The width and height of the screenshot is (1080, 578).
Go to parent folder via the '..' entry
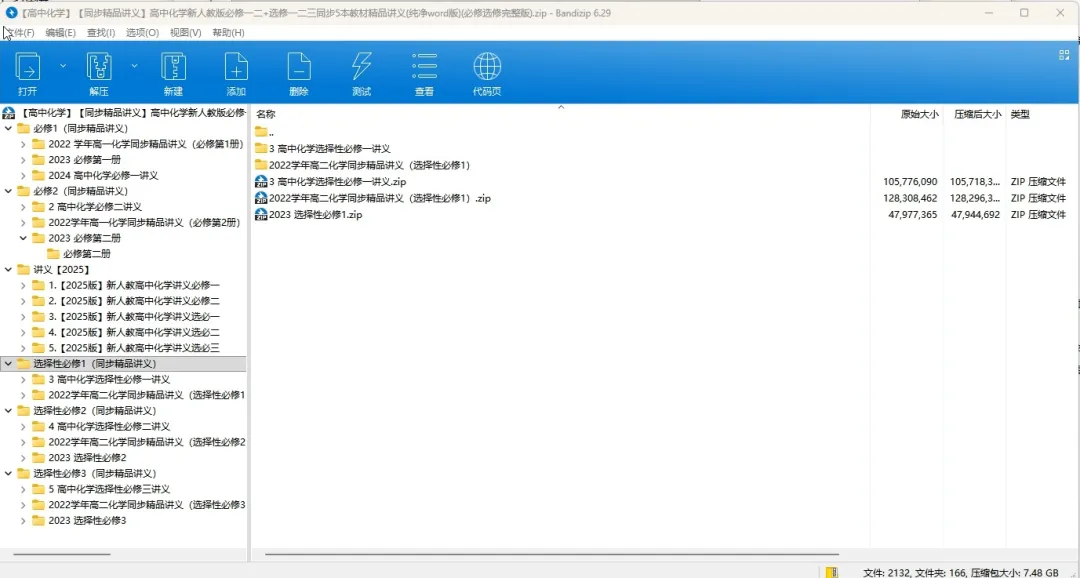(x=264, y=132)
